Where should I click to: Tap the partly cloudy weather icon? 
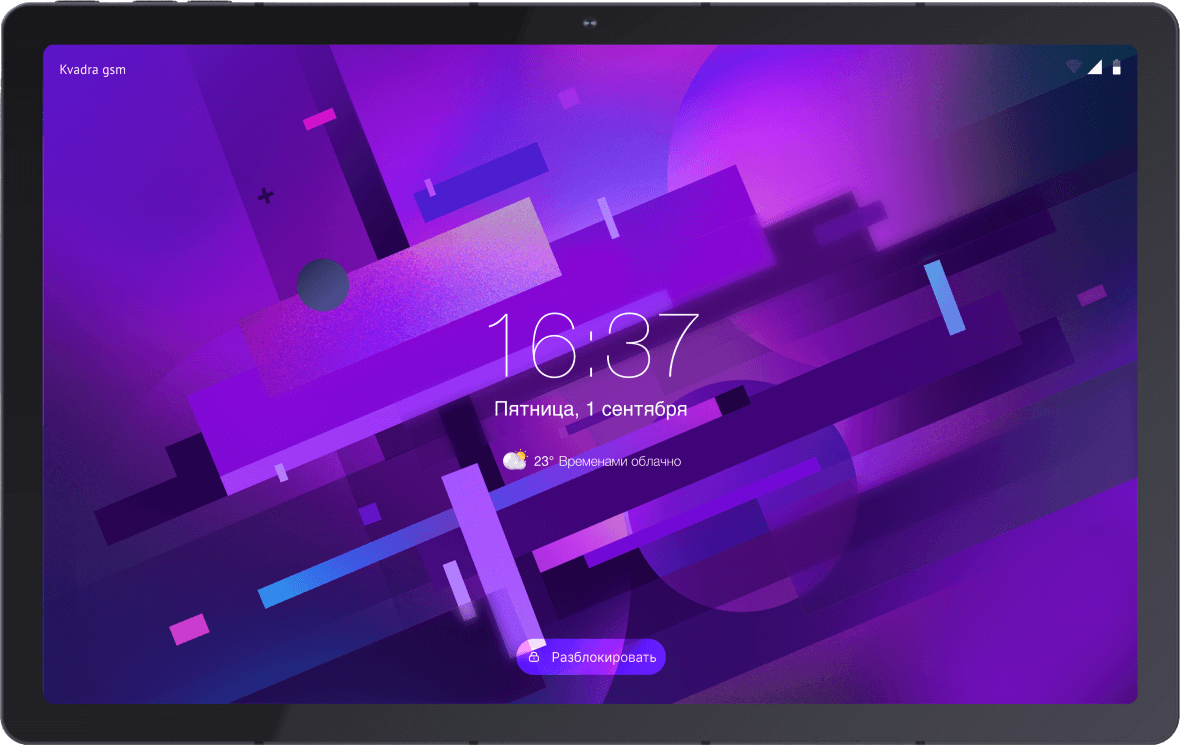click(515, 460)
